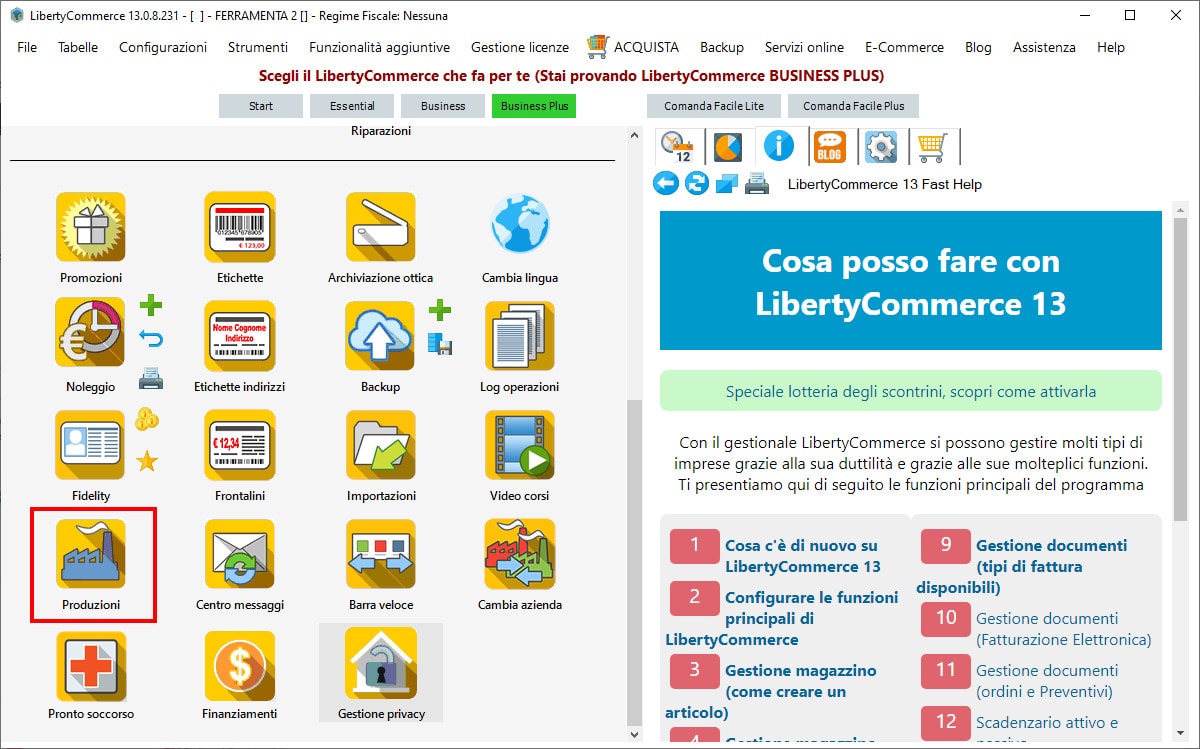Click help panel back arrow

666,184
